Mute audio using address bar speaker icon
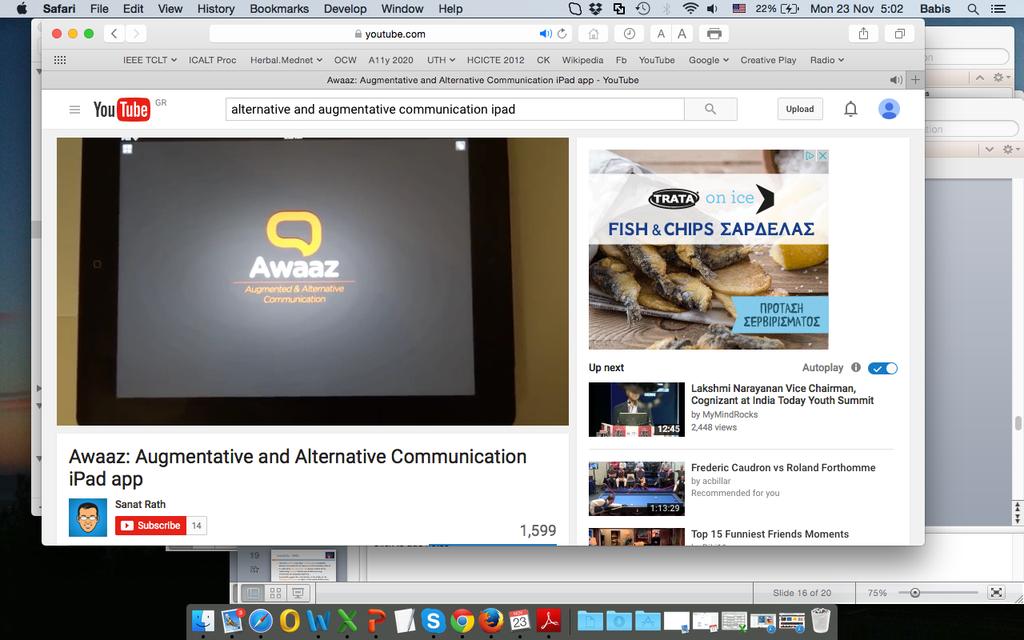This screenshot has height=640, width=1024. pos(545,34)
